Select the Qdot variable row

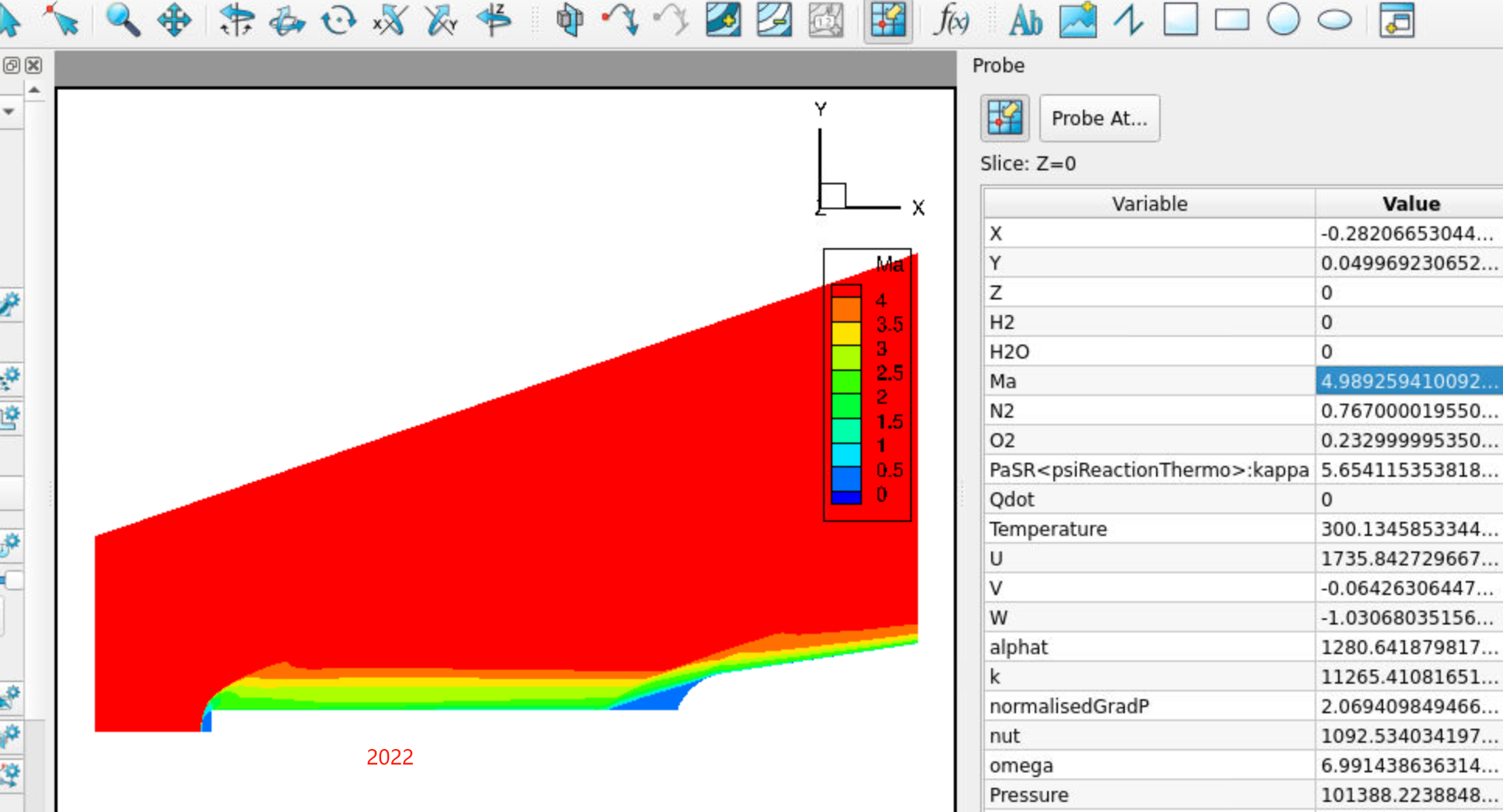point(1243,499)
